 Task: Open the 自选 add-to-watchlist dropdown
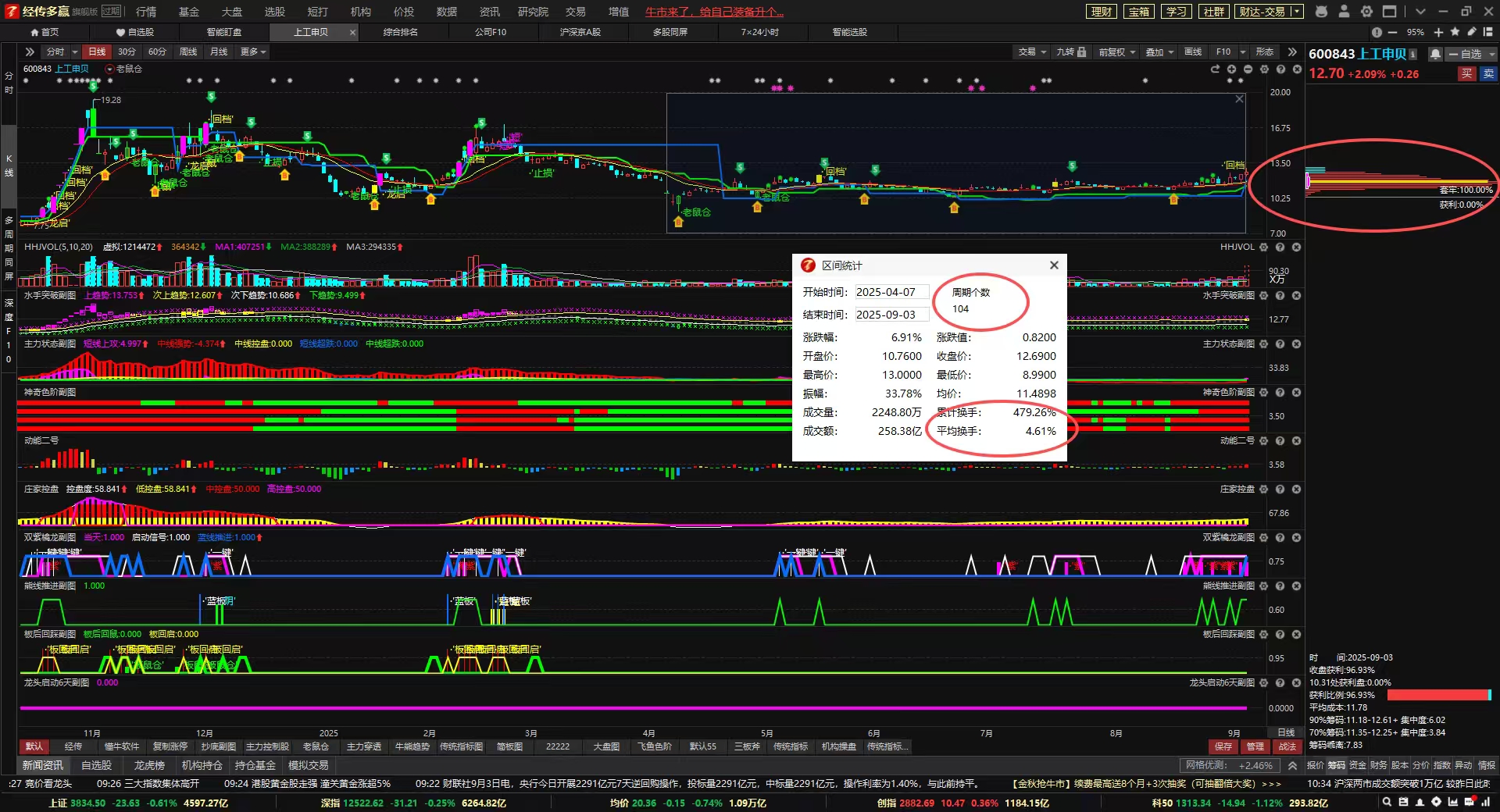(x=1470, y=54)
